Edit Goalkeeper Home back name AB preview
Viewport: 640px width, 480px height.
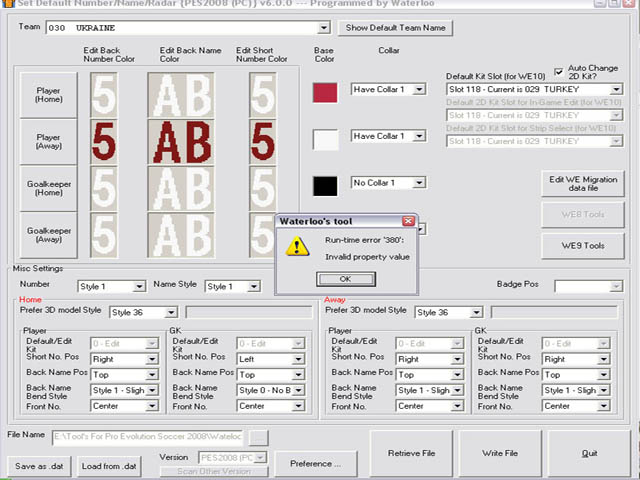click(181, 188)
